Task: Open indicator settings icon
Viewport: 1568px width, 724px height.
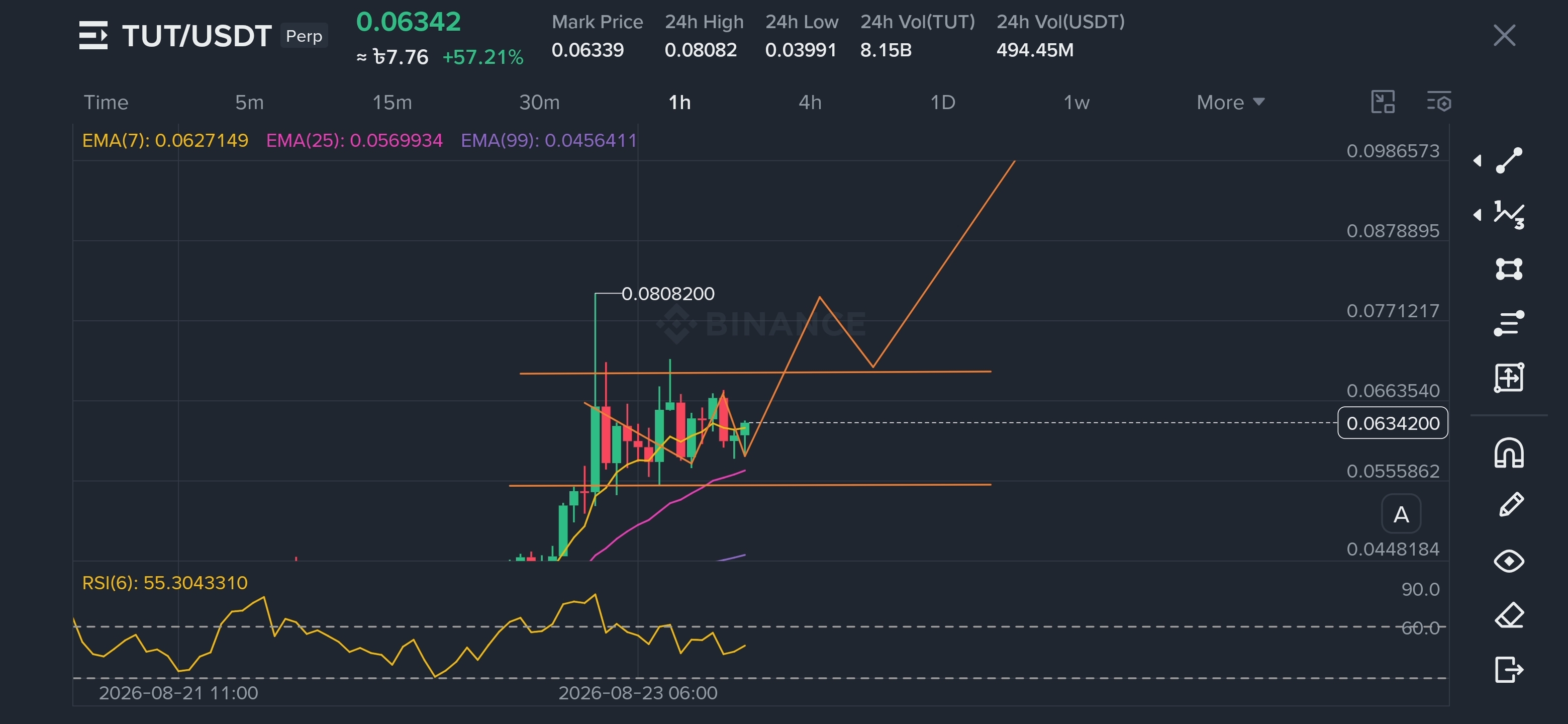Action: click(1439, 102)
